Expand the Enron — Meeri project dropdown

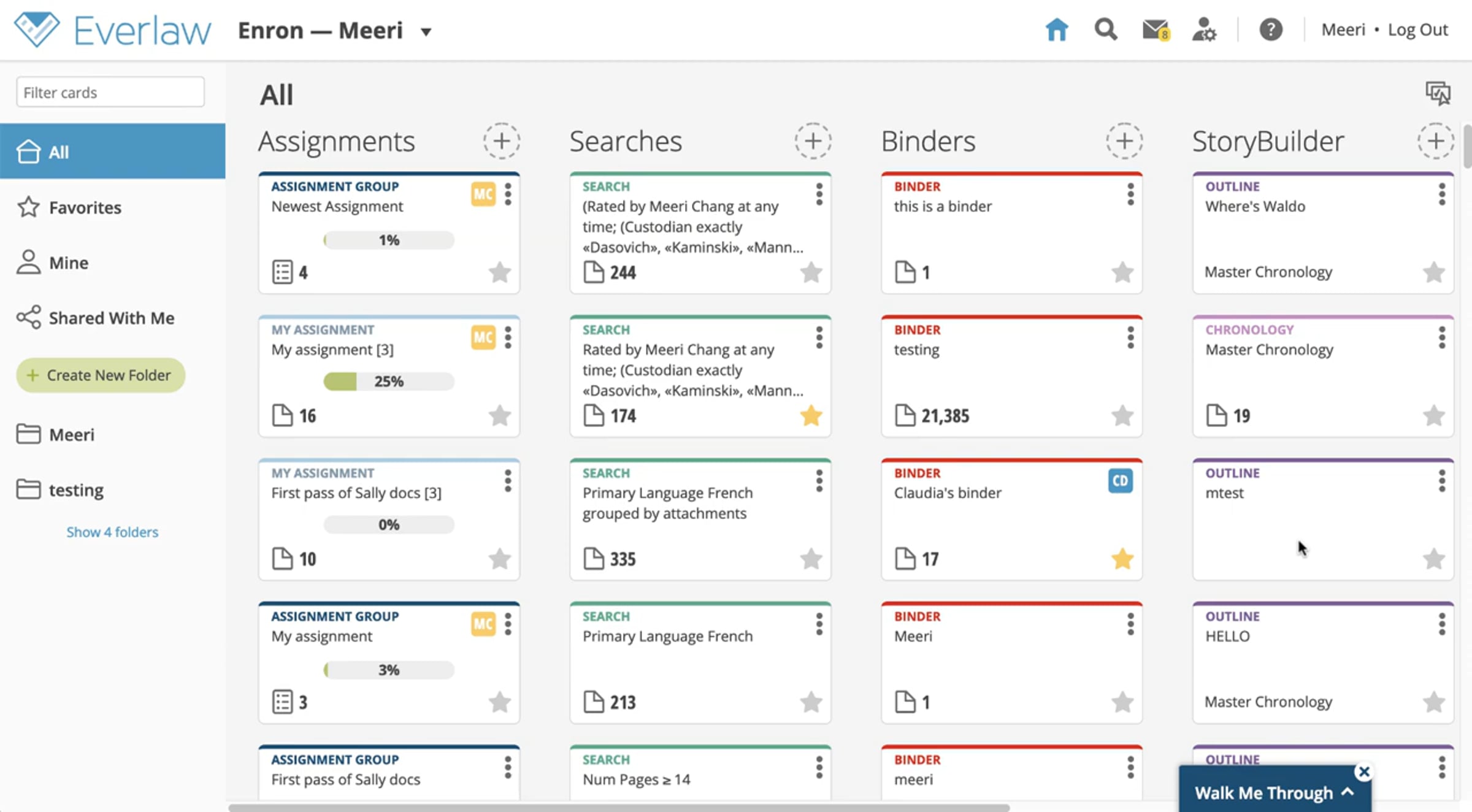pos(426,31)
